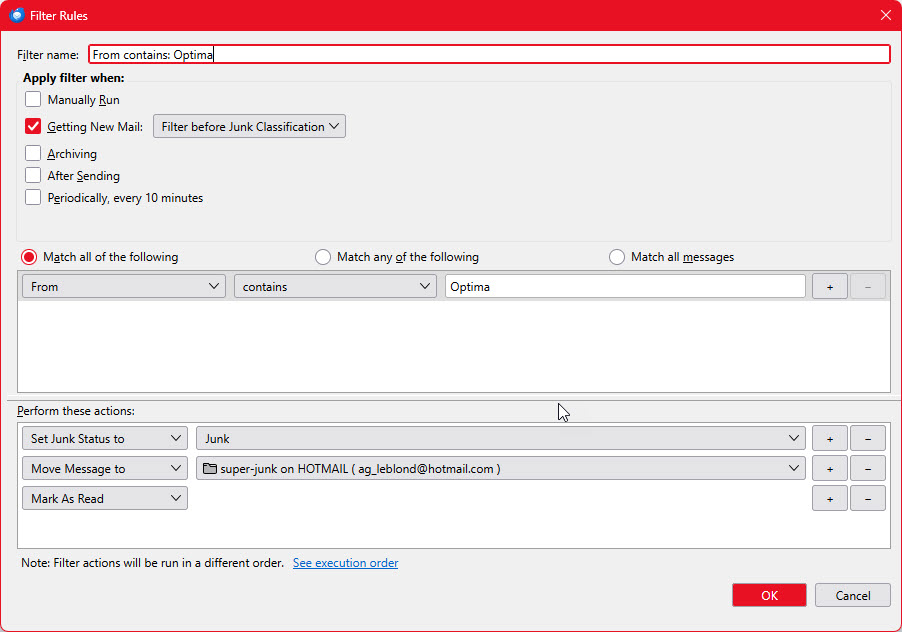Close the Filter Rules dialog window
Image resolution: width=902 pixels, height=632 pixels.
(x=885, y=15)
